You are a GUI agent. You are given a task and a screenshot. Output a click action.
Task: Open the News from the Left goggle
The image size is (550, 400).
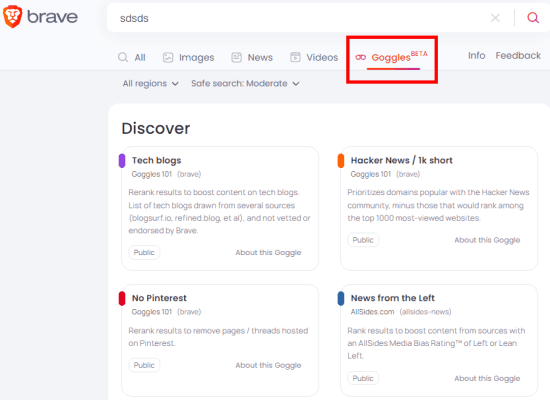(x=393, y=298)
